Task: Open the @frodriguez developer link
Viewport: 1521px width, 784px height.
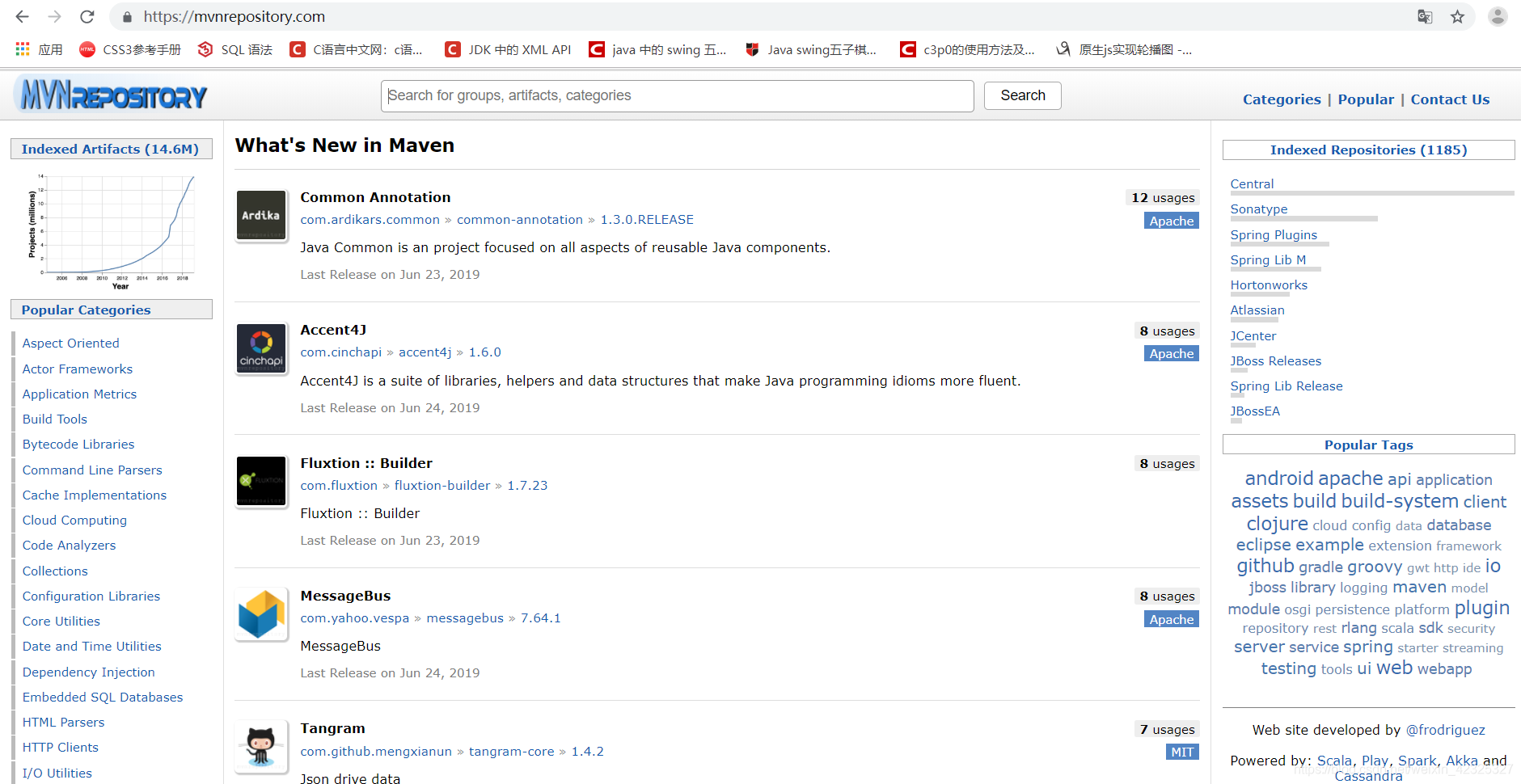Action: (x=1445, y=730)
